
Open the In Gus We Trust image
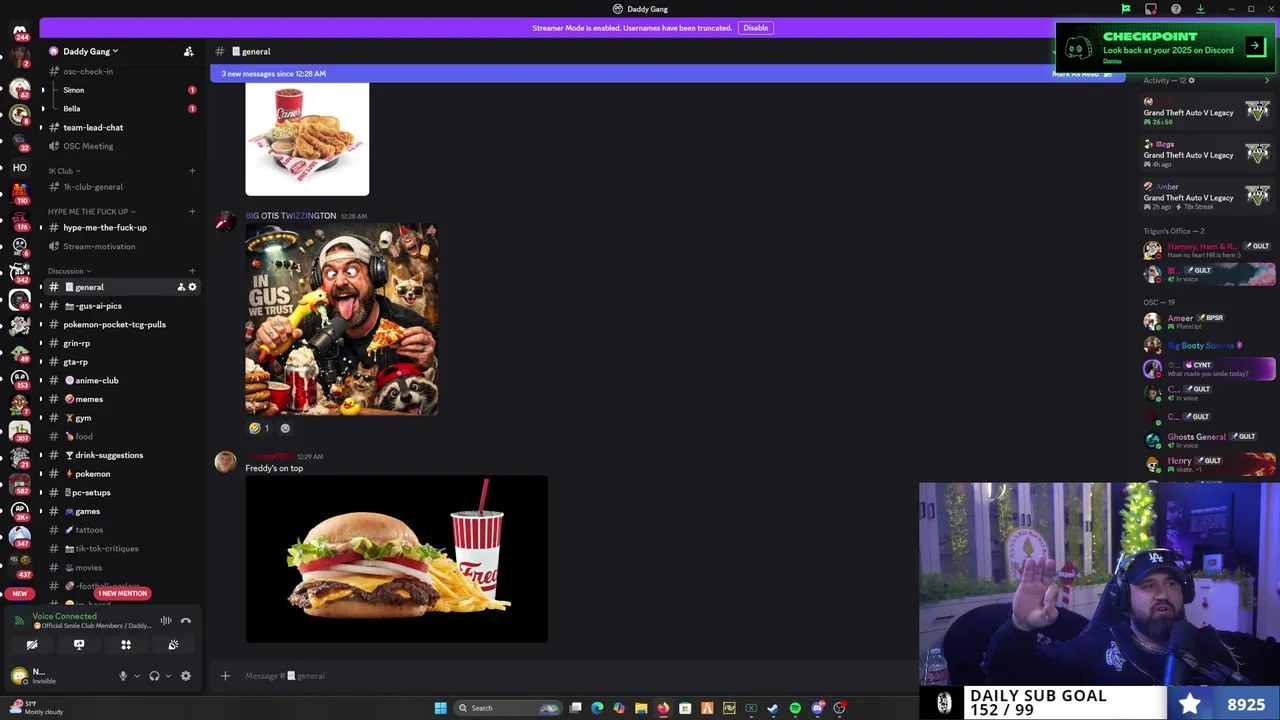pyautogui.click(x=341, y=318)
